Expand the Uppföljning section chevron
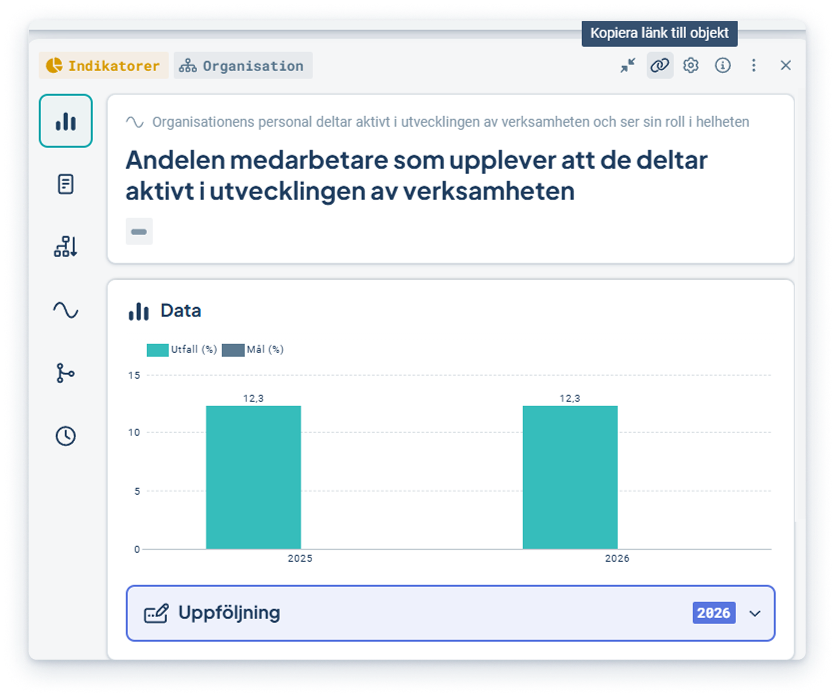 click(x=755, y=613)
